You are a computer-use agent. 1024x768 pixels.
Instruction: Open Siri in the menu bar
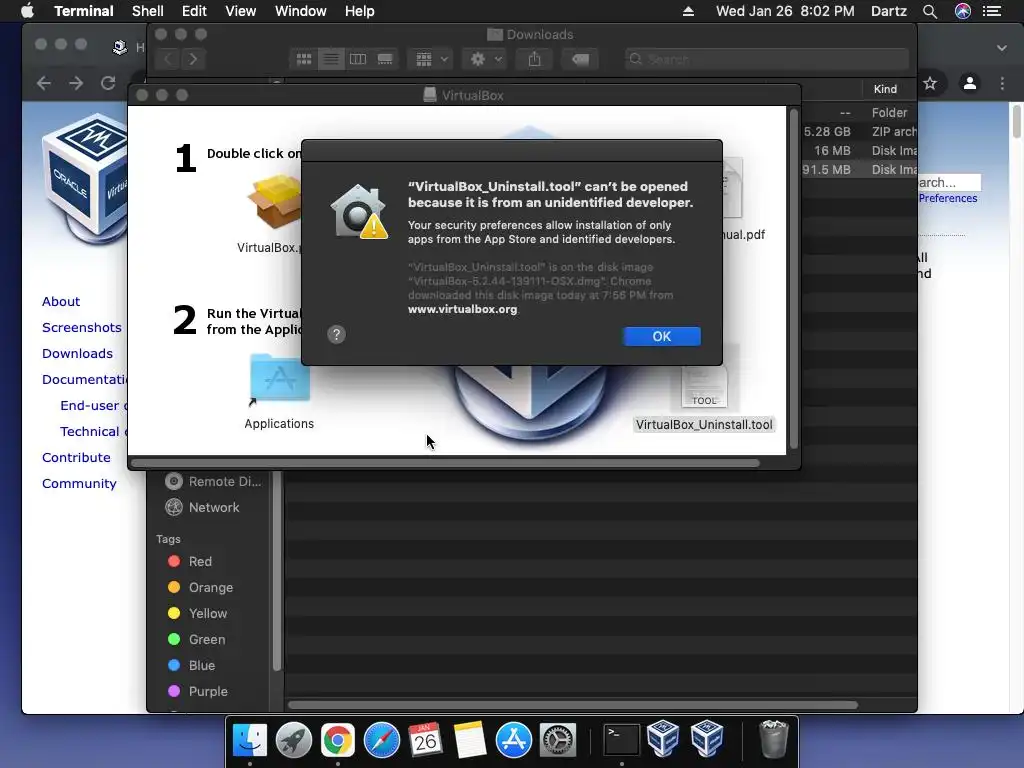[963, 11]
